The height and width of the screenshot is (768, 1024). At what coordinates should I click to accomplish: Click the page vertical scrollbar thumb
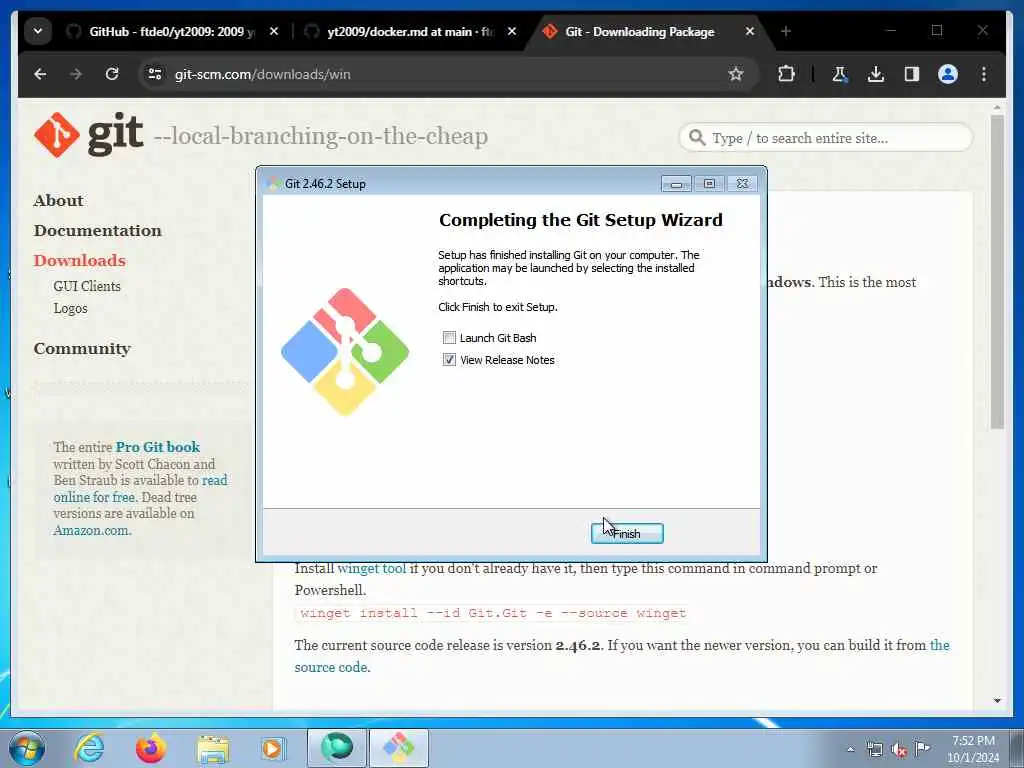[997, 272]
